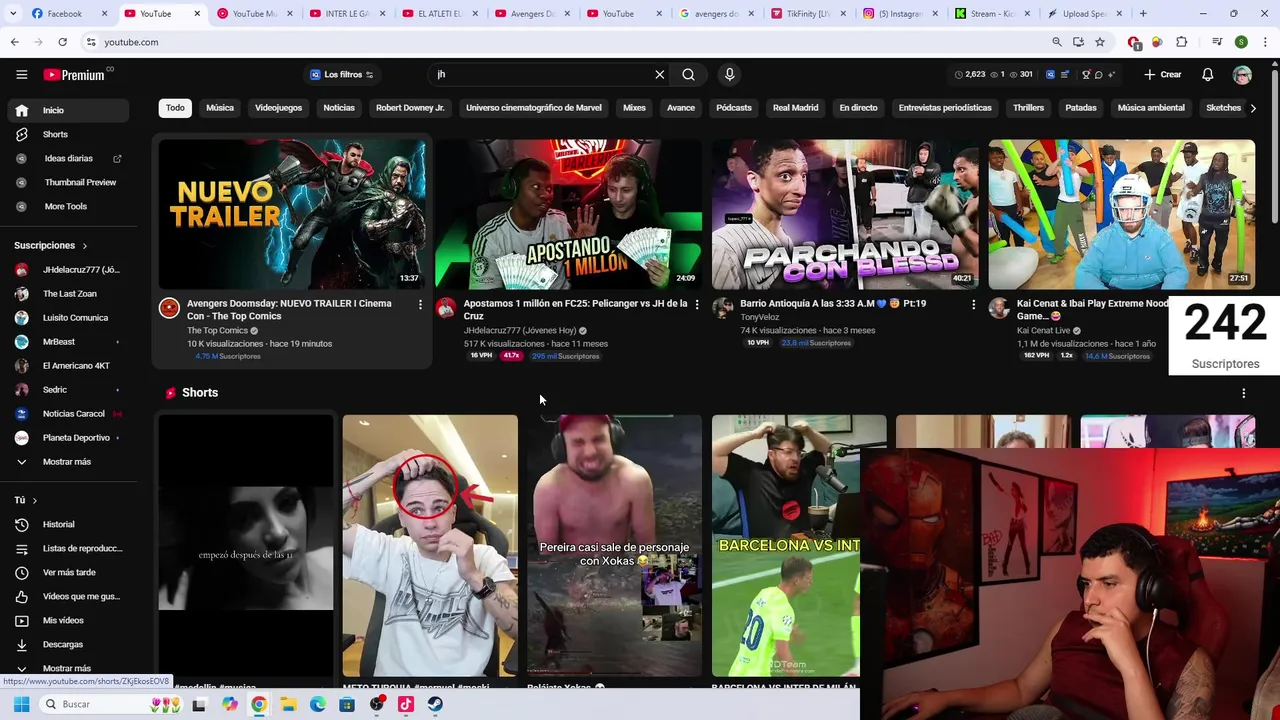Go to Inicio in the sidebar

tap(68, 110)
